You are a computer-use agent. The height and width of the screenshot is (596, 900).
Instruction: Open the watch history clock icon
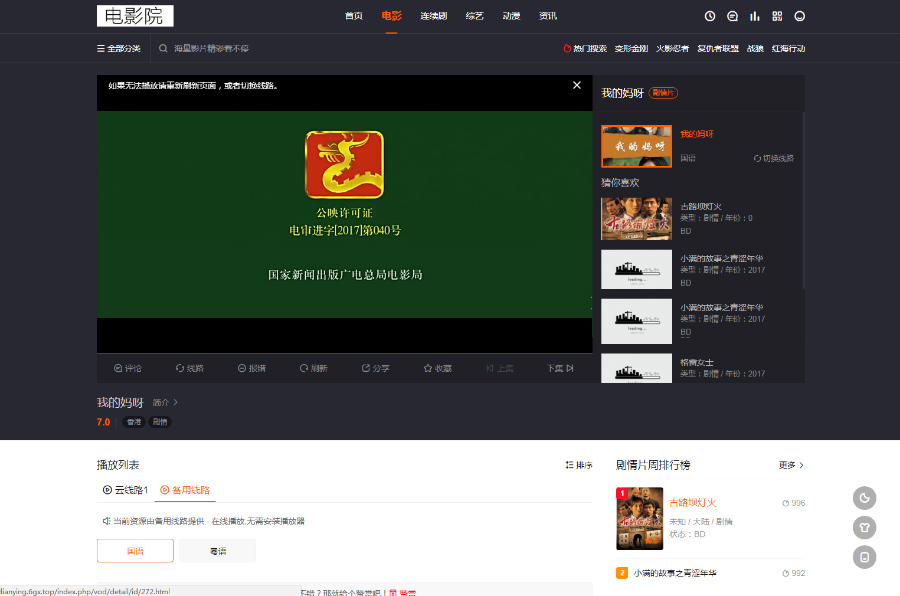tap(710, 16)
